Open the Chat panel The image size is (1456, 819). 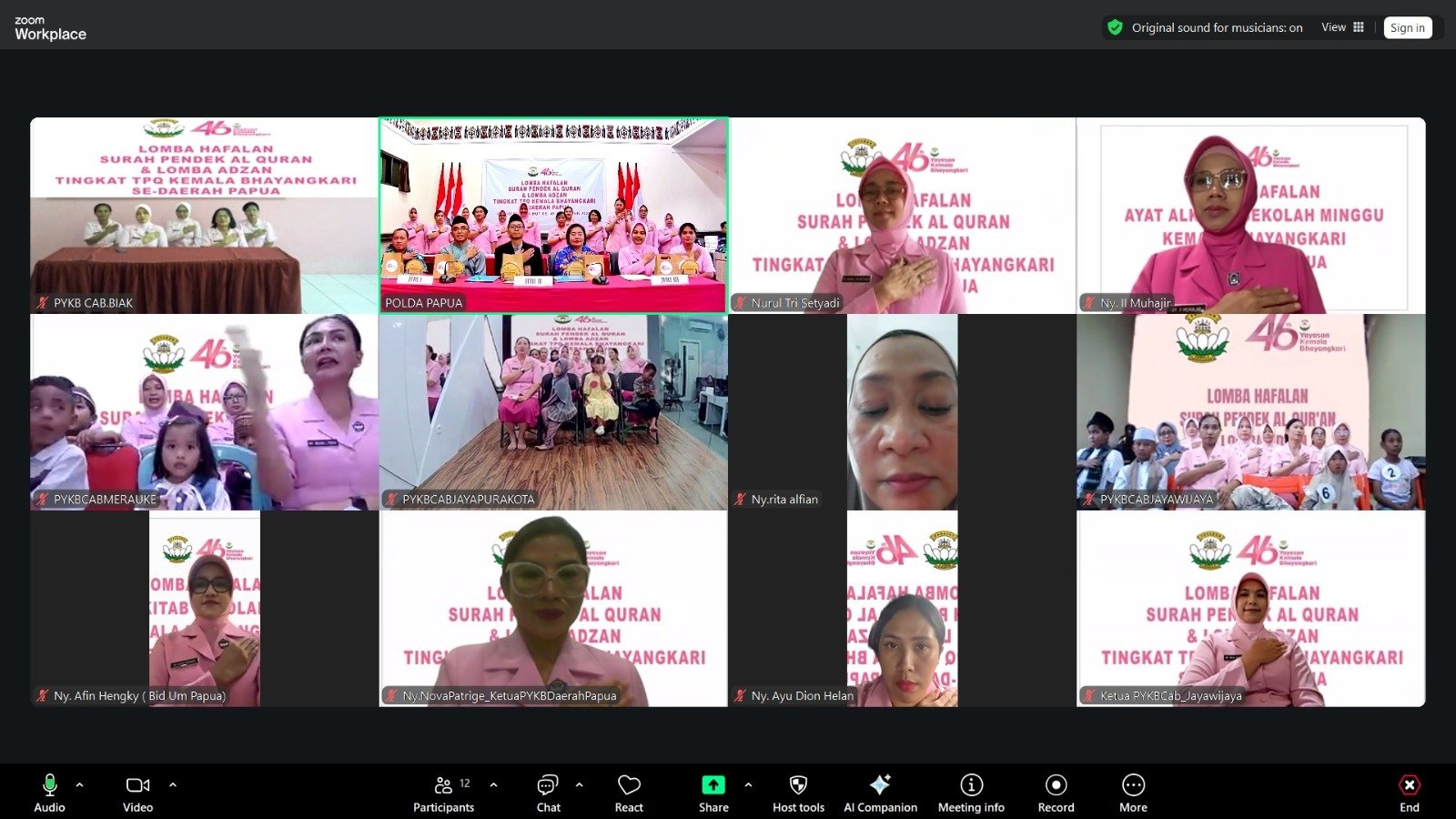548,793
